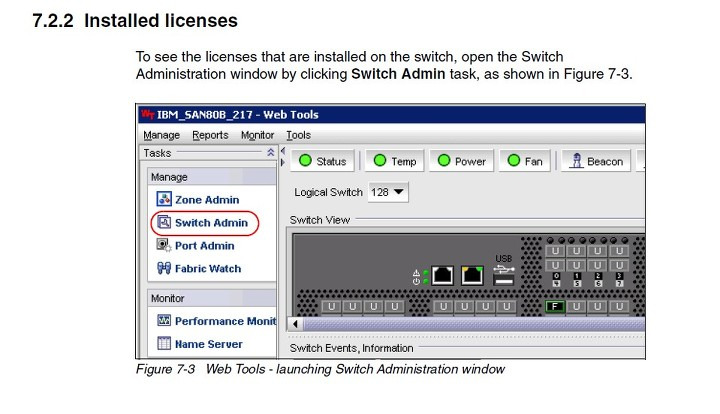Click the Port Admin icon
720x414 pixels.
click(164, 245)
